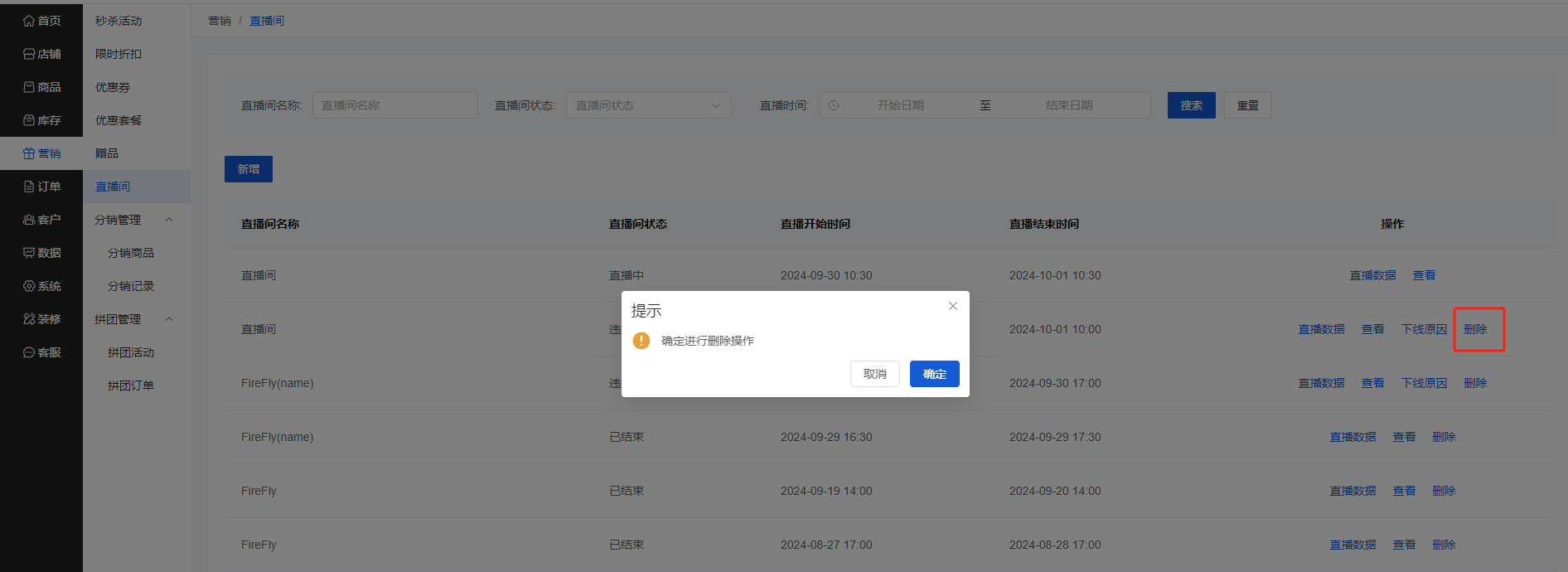
Task: Open 直播数据 in row ending 2024-09-30 17:00
Action: [1322, 383]
